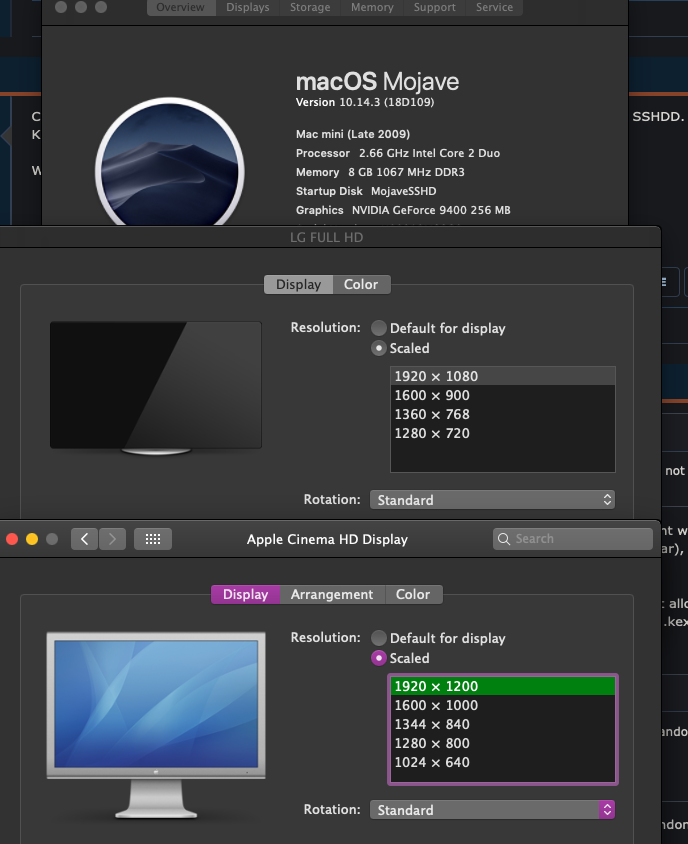Open the Memory tab

(372, 8)
